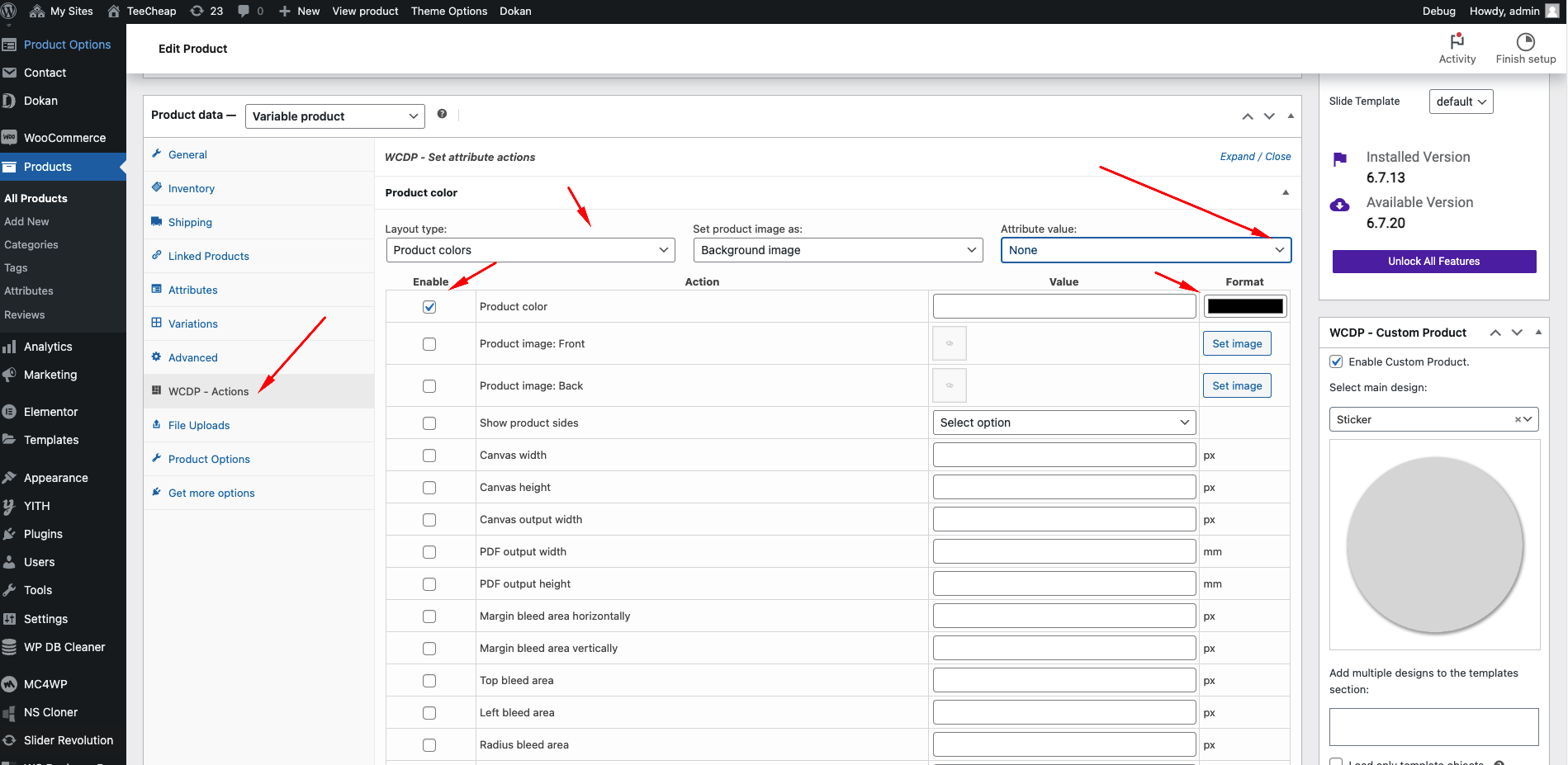Click the Unlock All Features button
The width and height of the screenshot is (1568, 765).
pos(1434,261)
